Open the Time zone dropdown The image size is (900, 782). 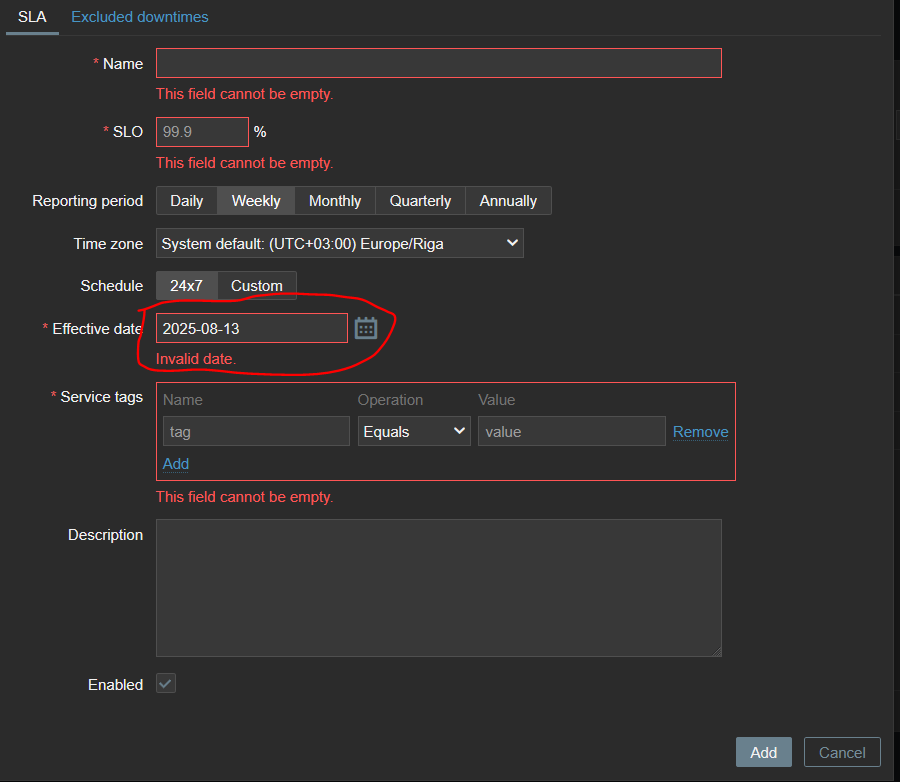pos(340,243)
